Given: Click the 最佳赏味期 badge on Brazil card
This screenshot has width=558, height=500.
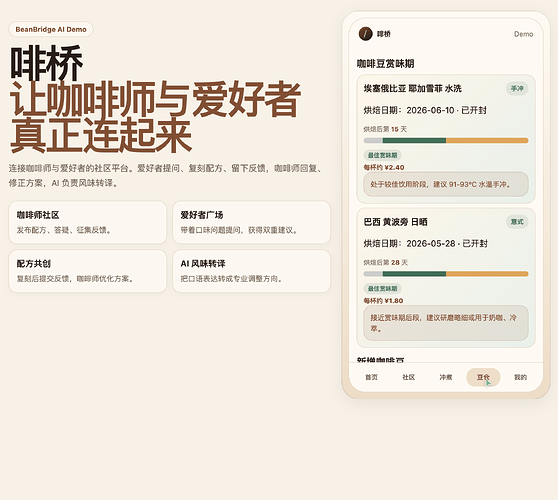Looking at the screenshot, I should point(382,288).
